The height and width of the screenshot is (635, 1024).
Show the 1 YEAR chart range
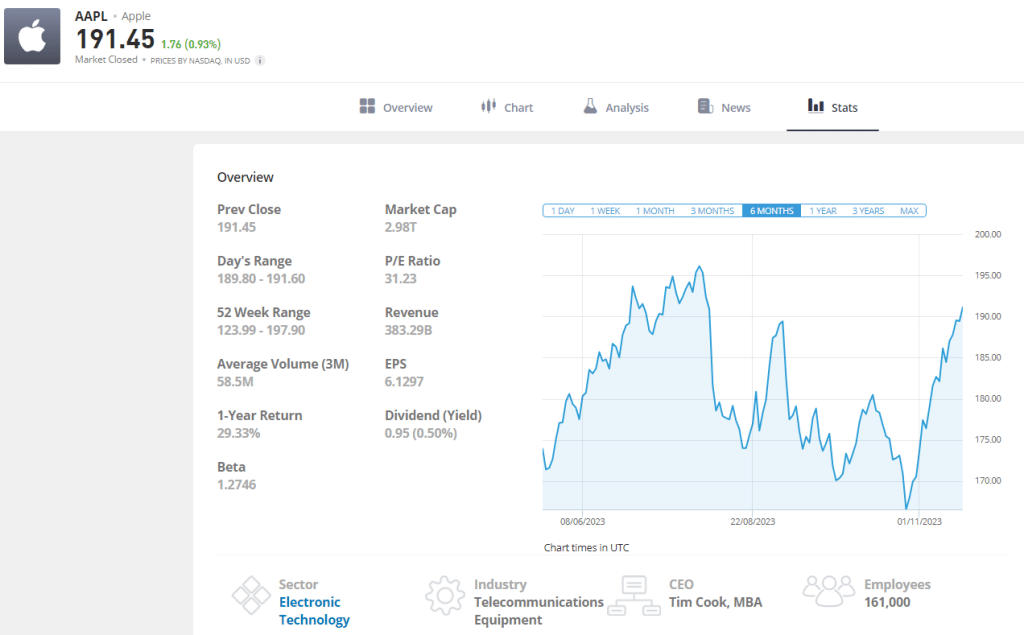pos(823,211)
